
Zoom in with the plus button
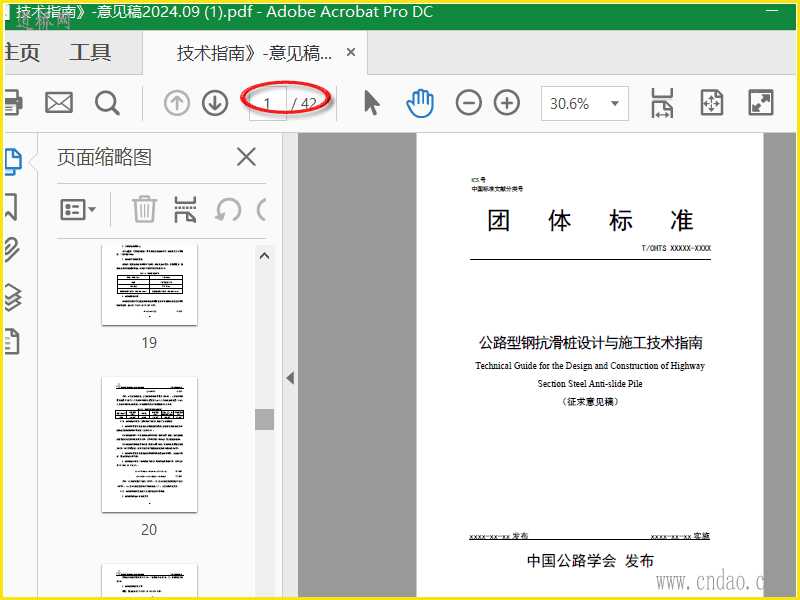[507, 103]
